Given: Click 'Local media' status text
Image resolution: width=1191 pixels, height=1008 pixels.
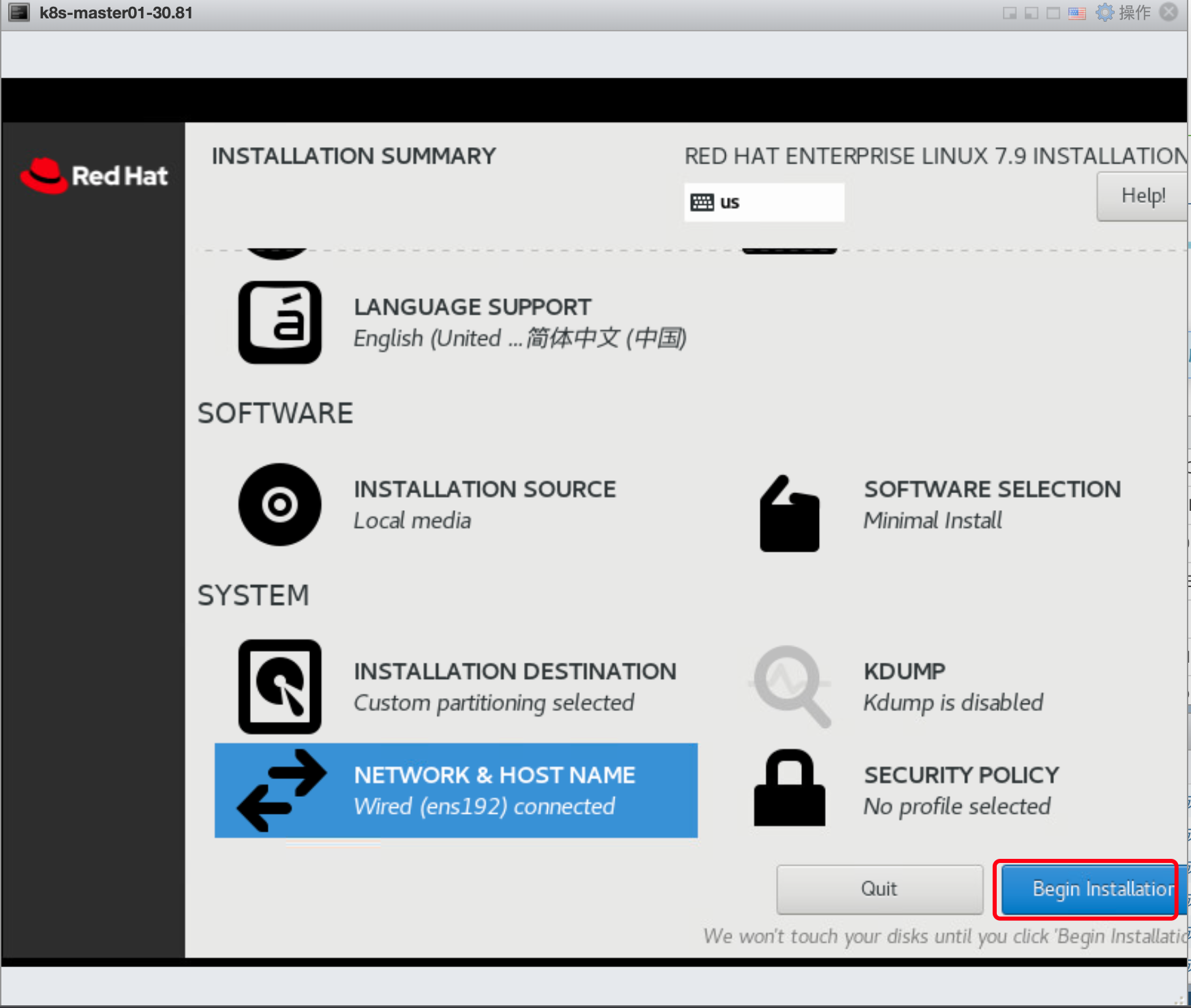Looking at the screenshot, I should (x=412, y=521).
